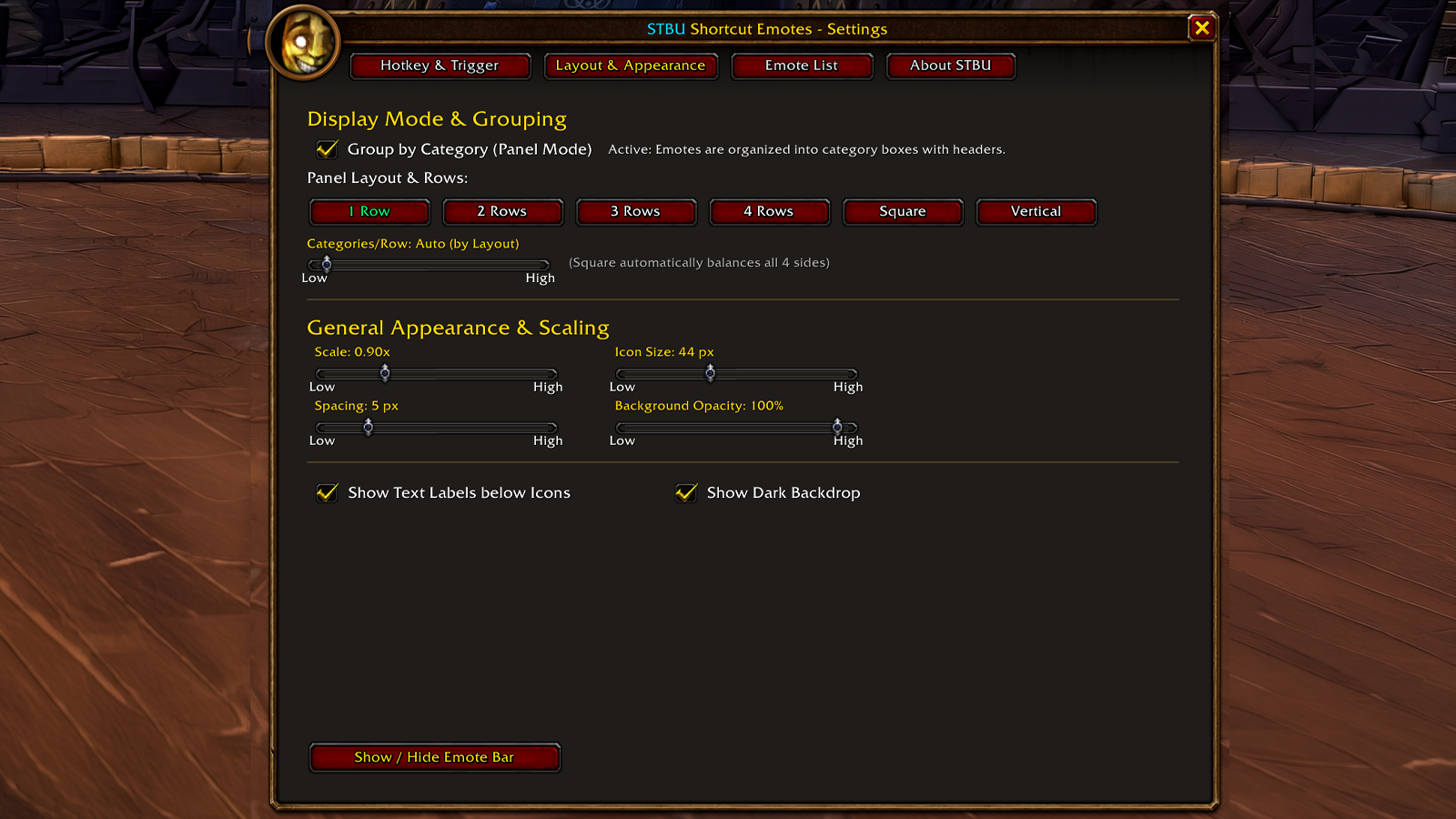Click the 'Active: Emotes are organized' status text
1456x819 pixels.
click(x=806, y=149)
